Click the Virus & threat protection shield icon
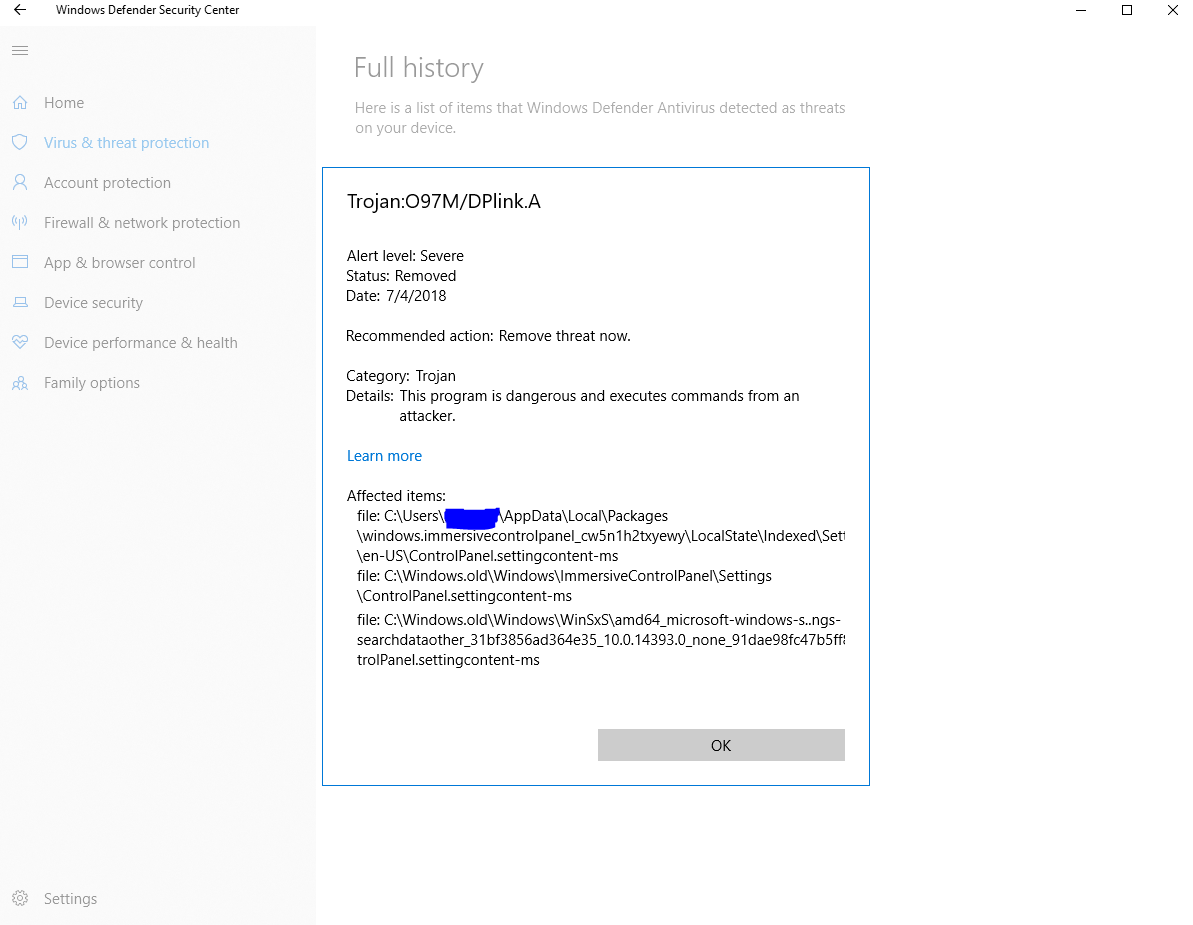Viewport: 1193px width, 925px height. point(21,142)
